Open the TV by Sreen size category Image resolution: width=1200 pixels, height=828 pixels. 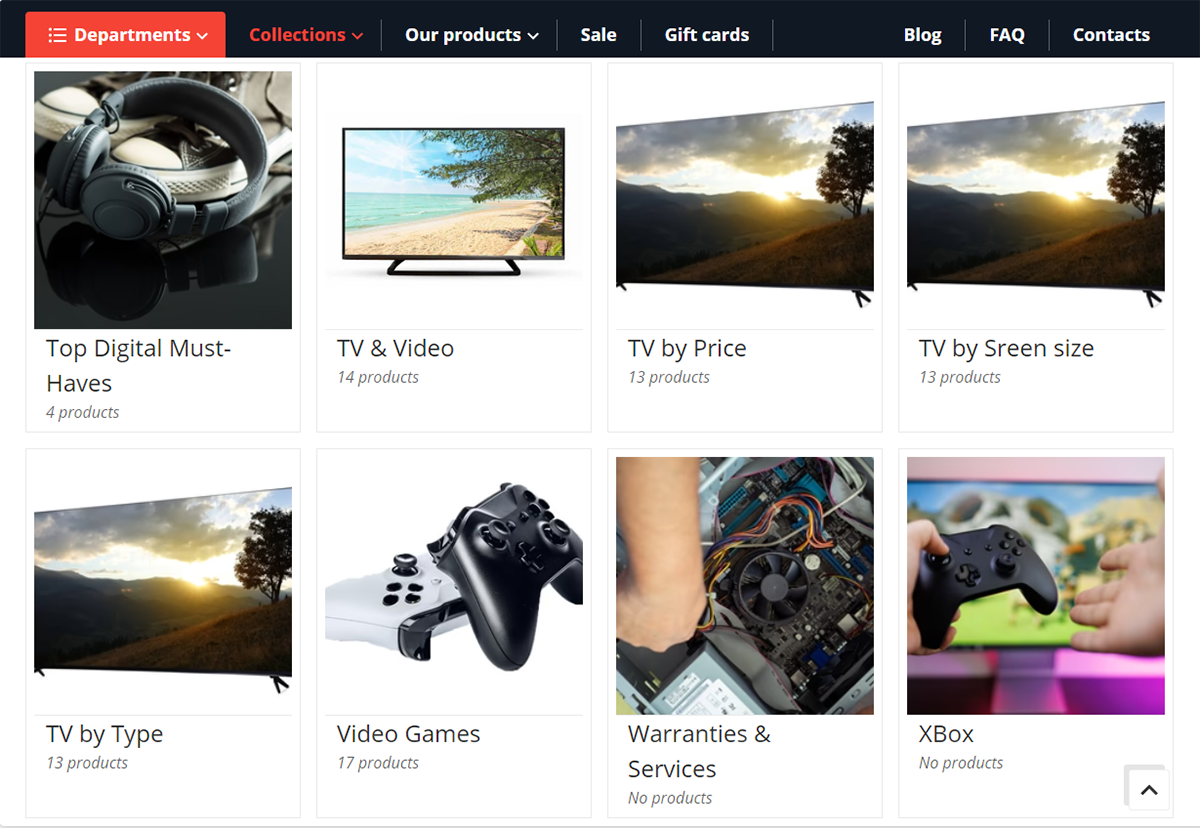point(1006,348)
